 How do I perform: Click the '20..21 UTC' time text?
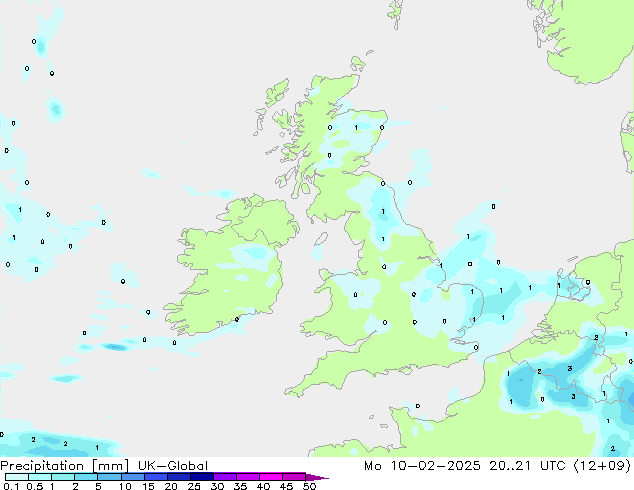click(528, 466)
